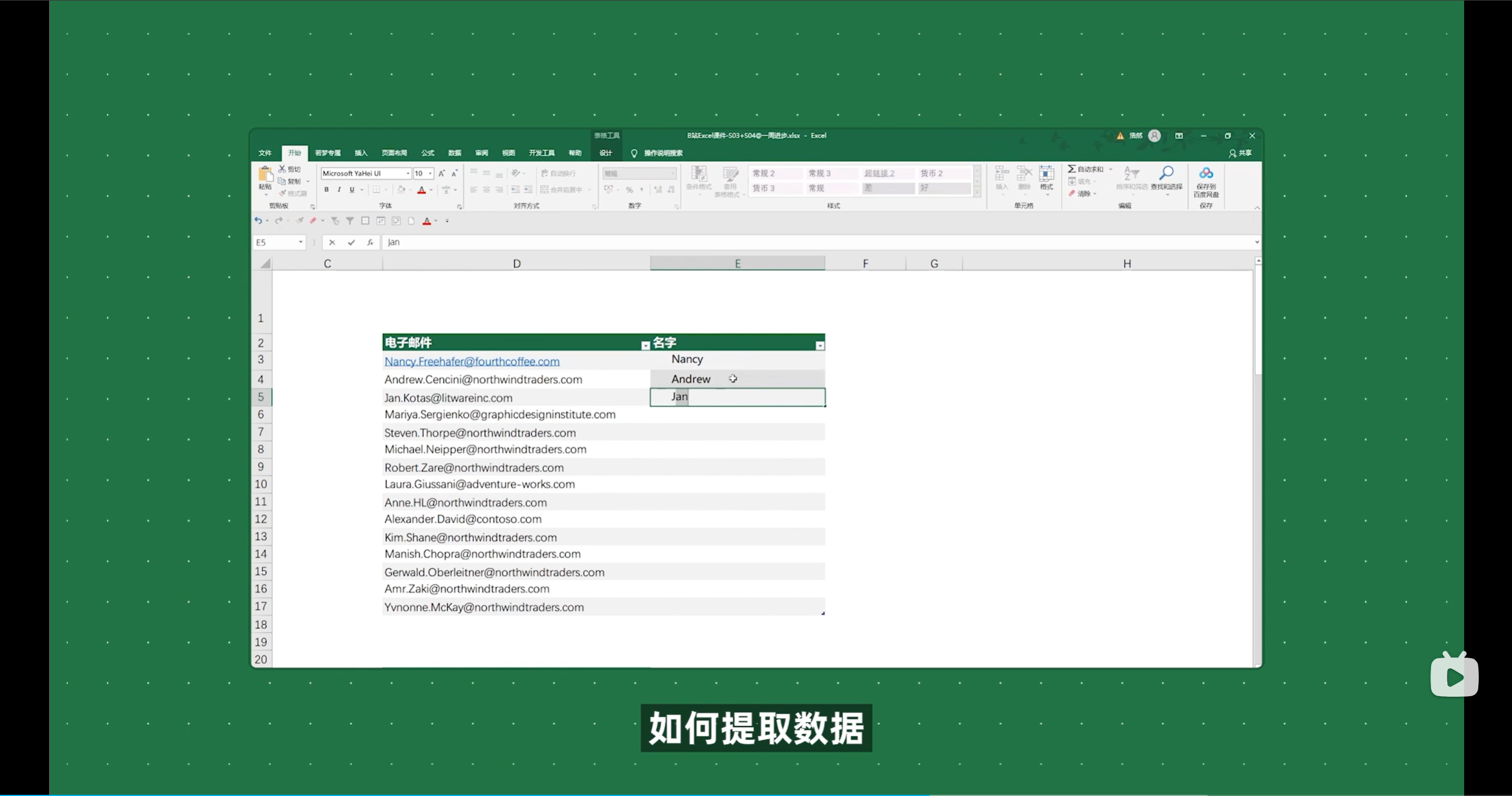
Task: Click the cell Format icon
Action: click(x=1046, y=175)
